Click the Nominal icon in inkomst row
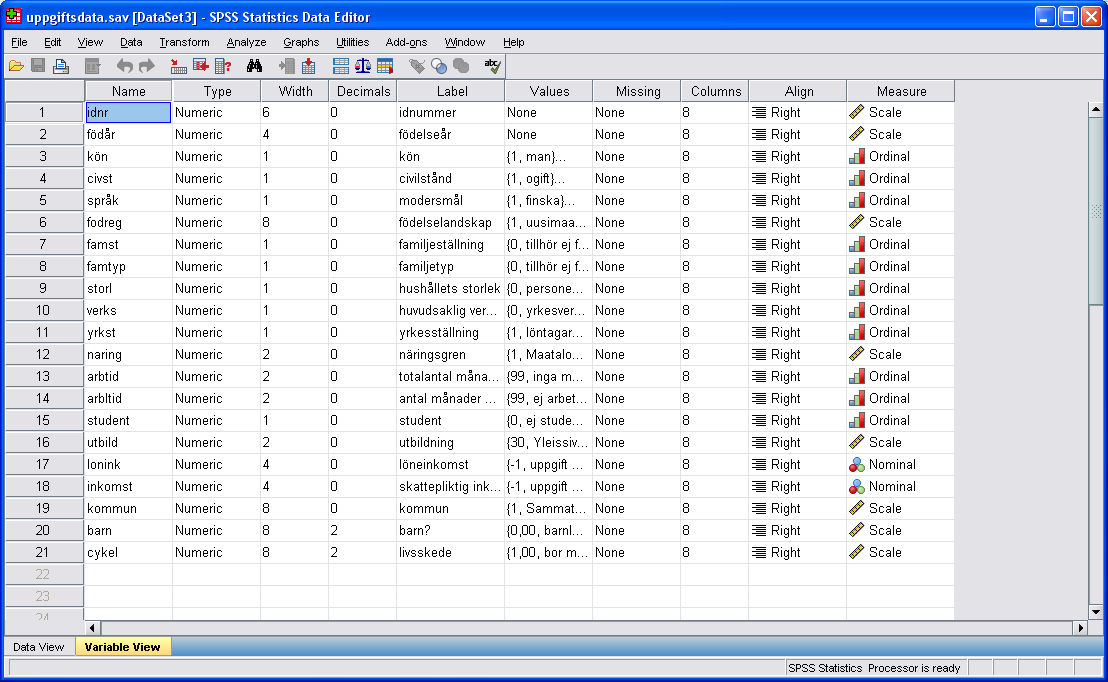Image resolution: width=1108 pixels, height=682 pixels. pos(856,486)
